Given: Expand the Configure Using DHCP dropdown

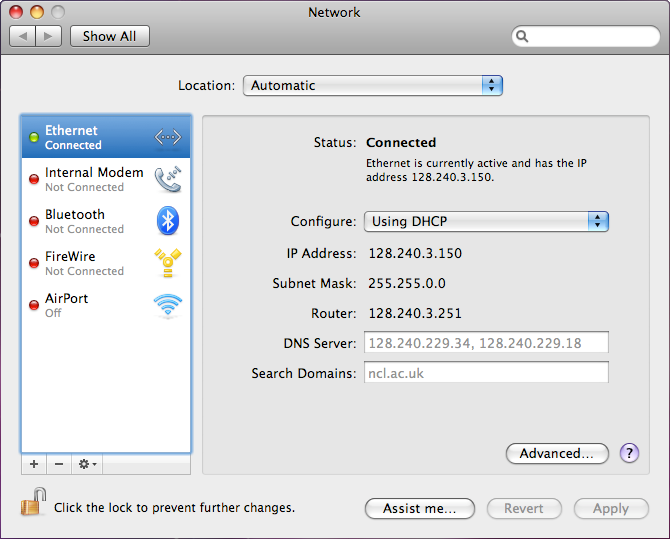Looking at the screenshot, I should 485,222.
